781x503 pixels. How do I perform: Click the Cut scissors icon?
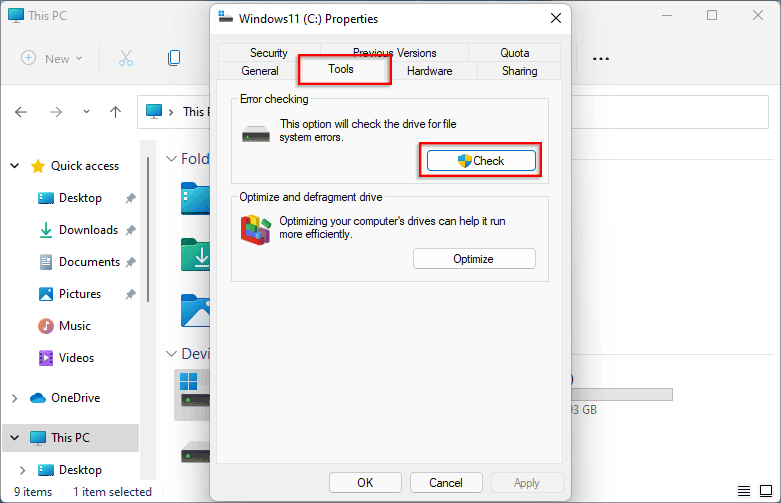click(x=126, y=58)
